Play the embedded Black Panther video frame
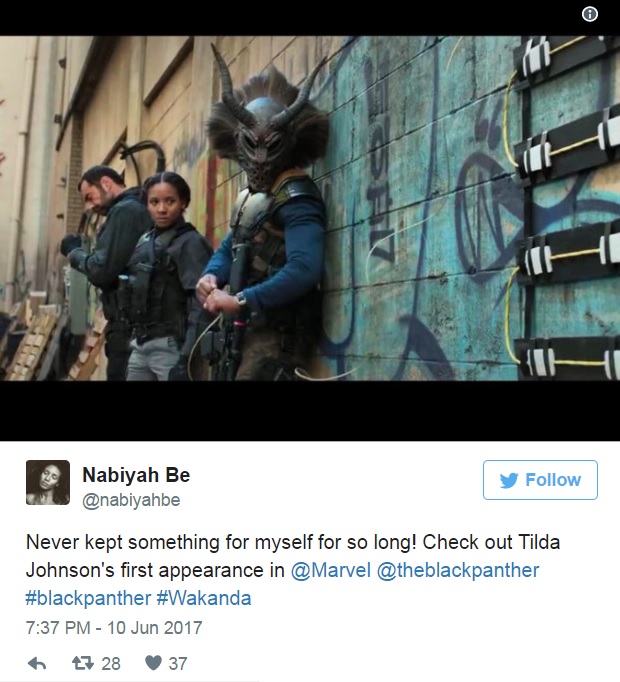Screen dimensions: 620x682 pyautogui.click(x=310, y=208)
